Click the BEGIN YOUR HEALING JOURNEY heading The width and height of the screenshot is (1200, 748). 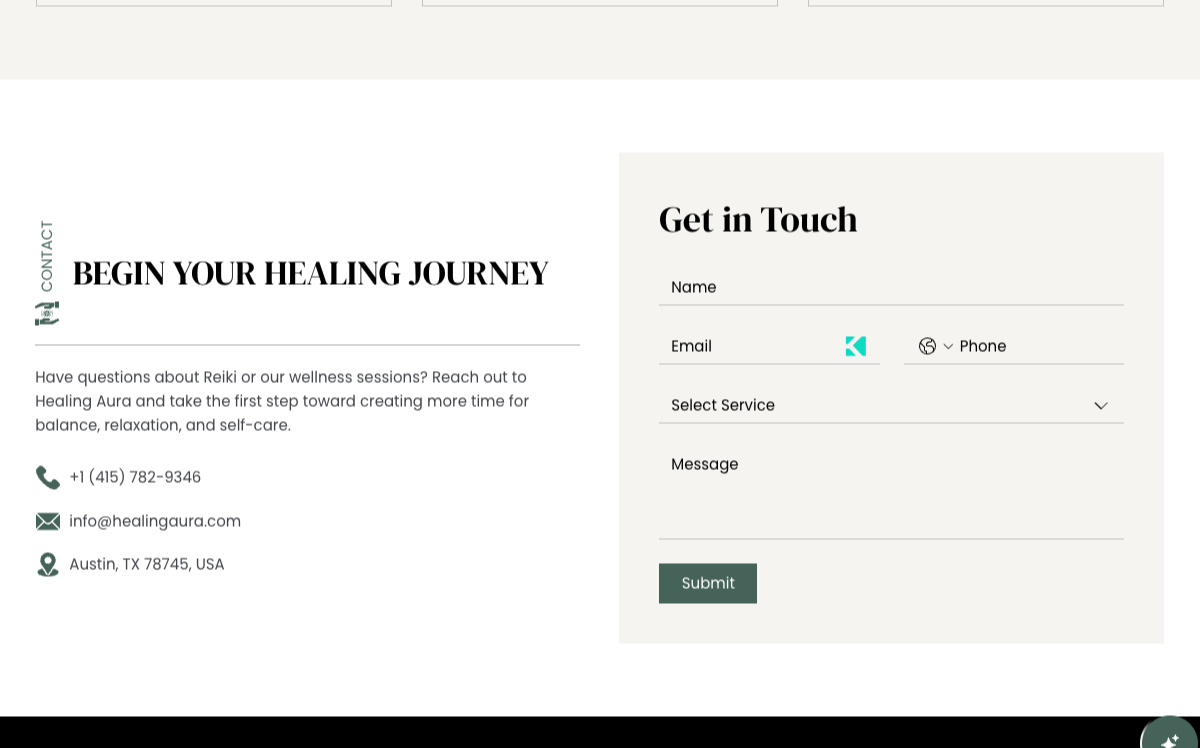tap(310, 273)
